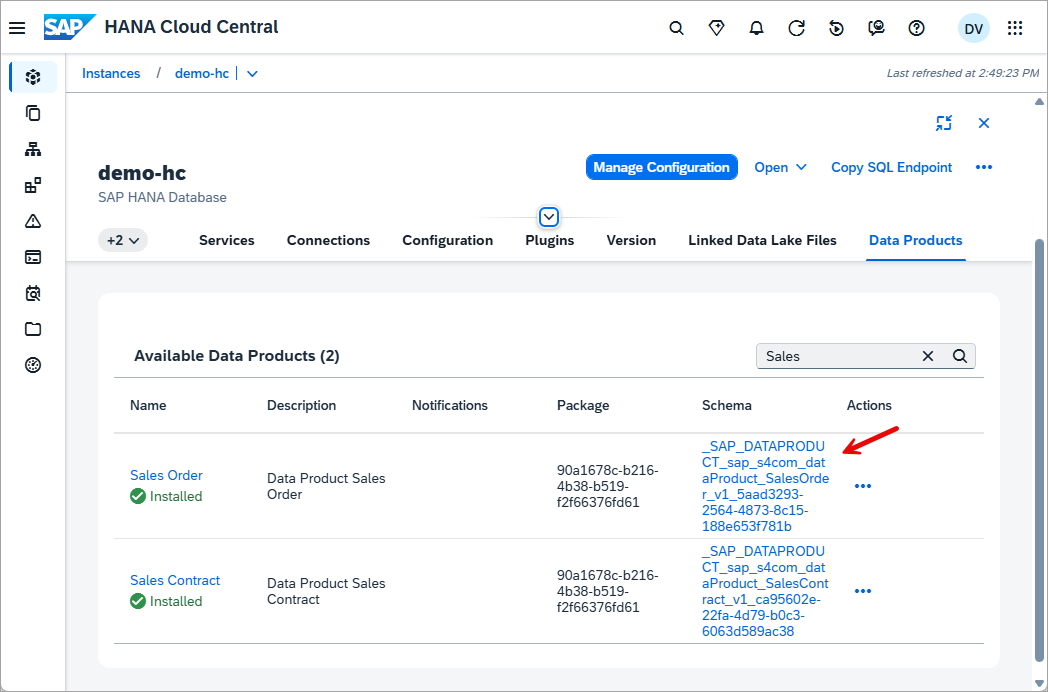Open the Sales Contract data product link
1048x692 pixels.
pos(175,580)
